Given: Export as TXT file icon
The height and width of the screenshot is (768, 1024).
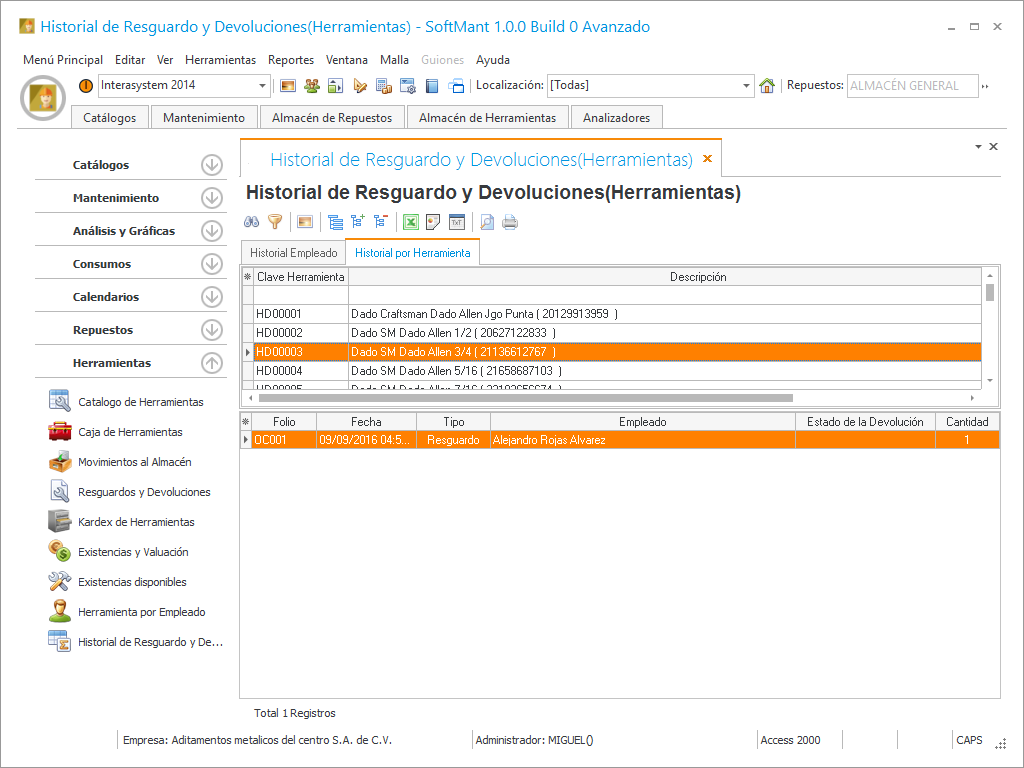Looking at the screenshot, I should (457, 222).
